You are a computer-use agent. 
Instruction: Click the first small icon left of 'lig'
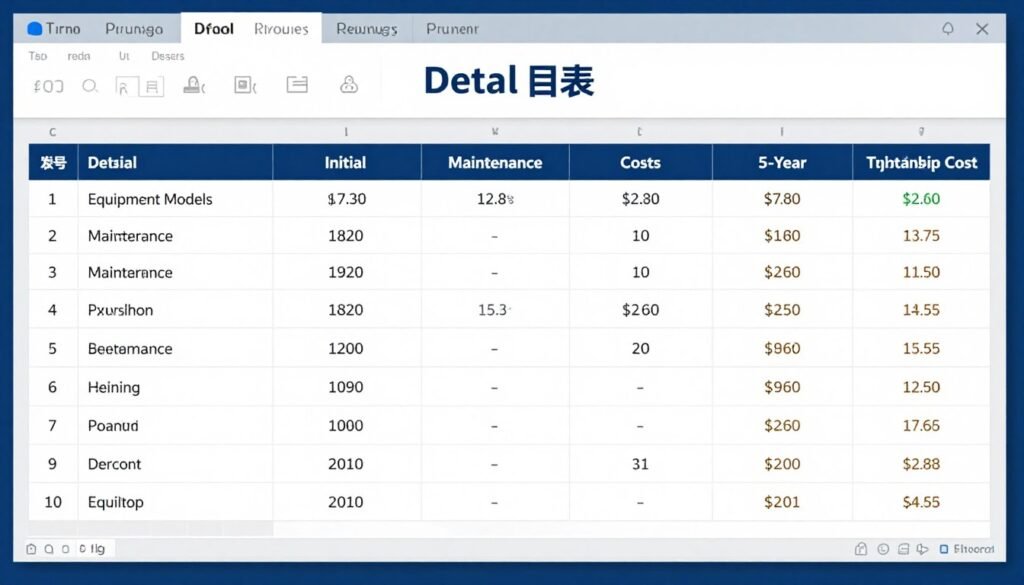tap(31, 549)
